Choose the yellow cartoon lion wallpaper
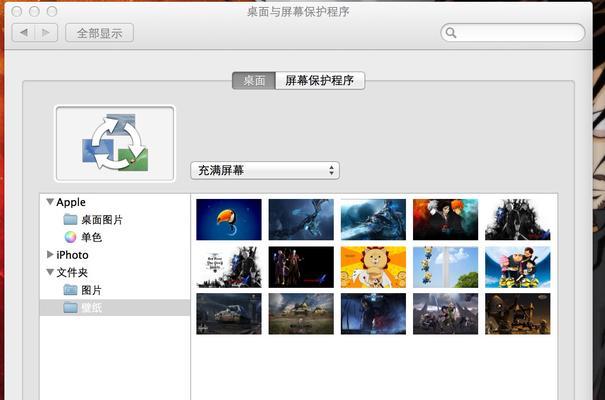The height and width of the screenshot is (400, 605). 373,267
